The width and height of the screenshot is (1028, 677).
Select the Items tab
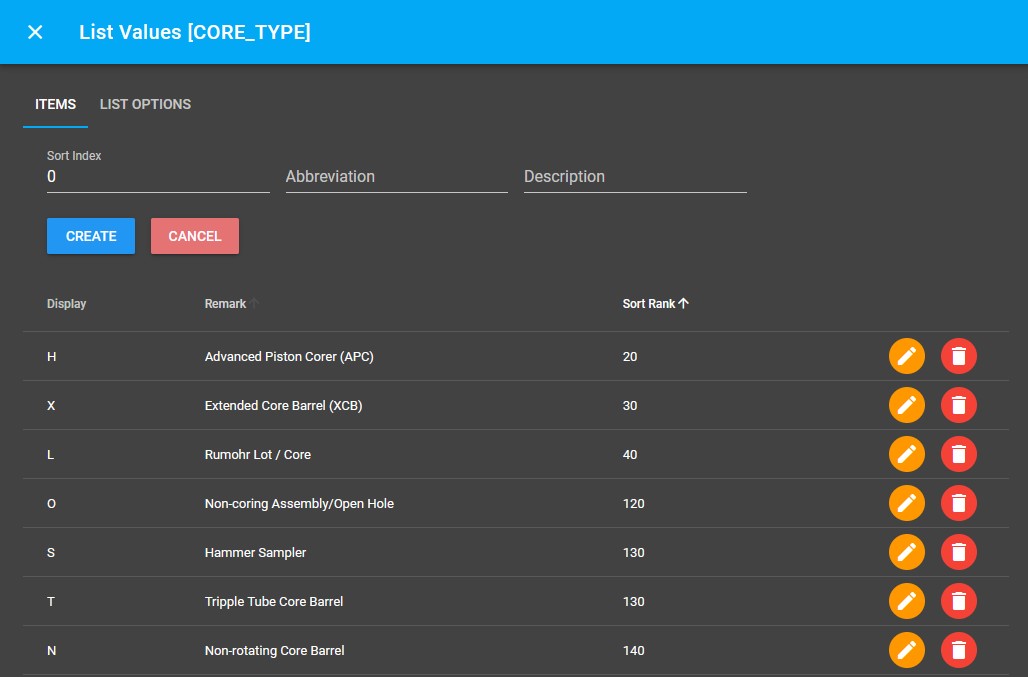55,104
